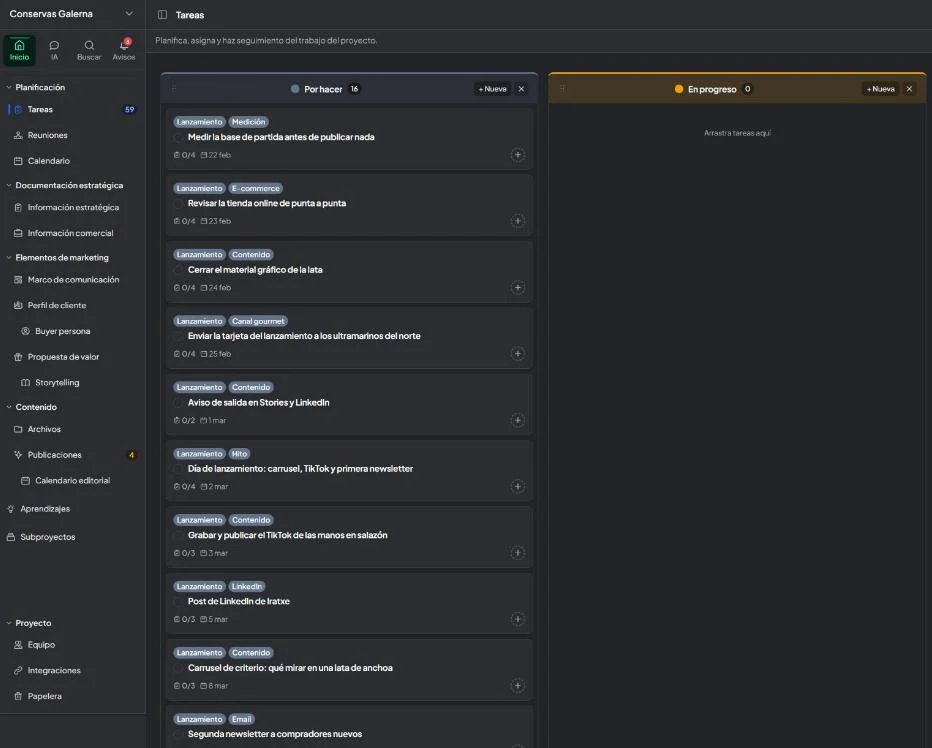The height and width of the screenshot is (748, 932).
Task: Click the E-commerce tag
Action: tap(256, 188)
